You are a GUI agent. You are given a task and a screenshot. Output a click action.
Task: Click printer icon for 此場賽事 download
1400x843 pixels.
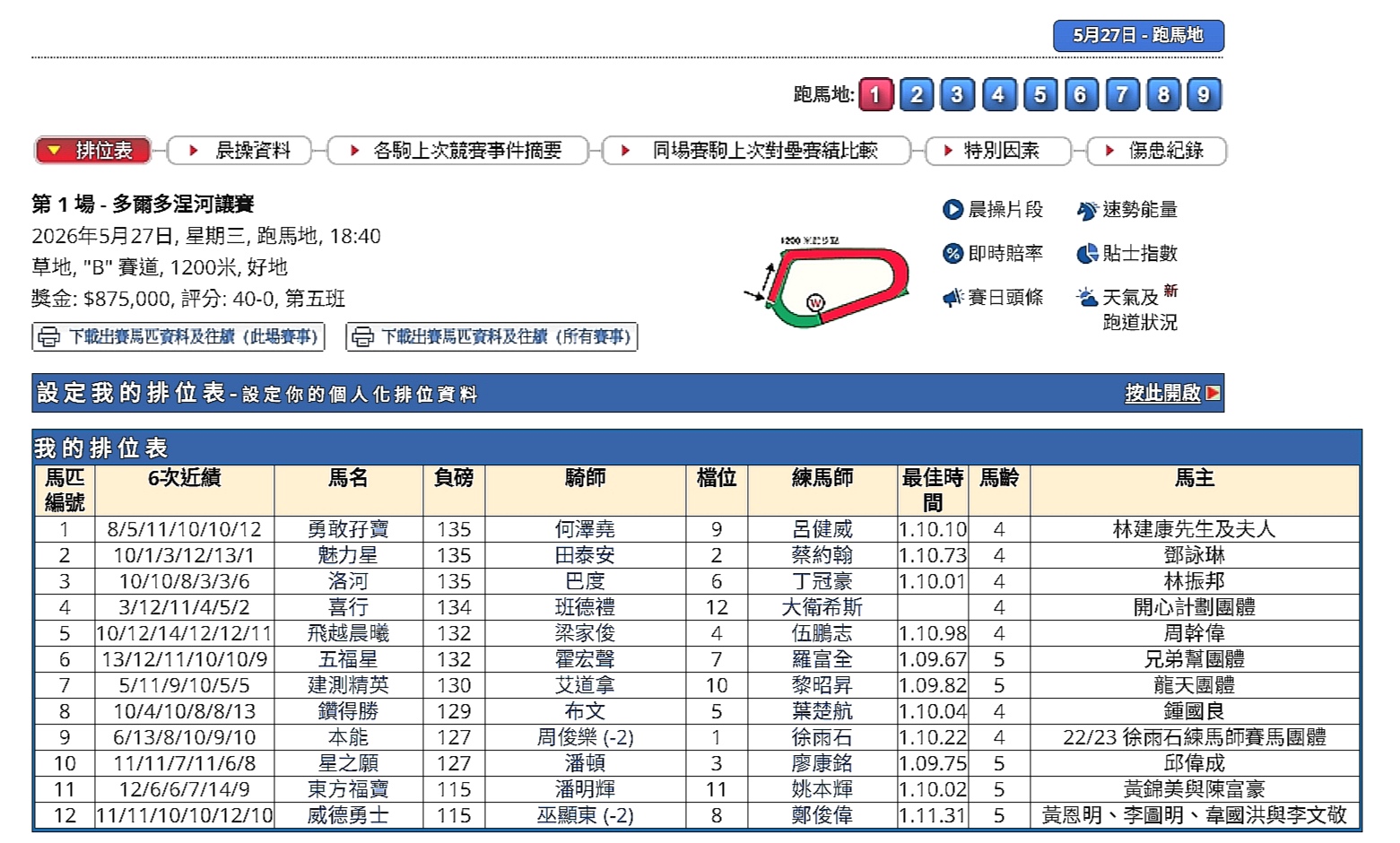click(x=48, y=337)
